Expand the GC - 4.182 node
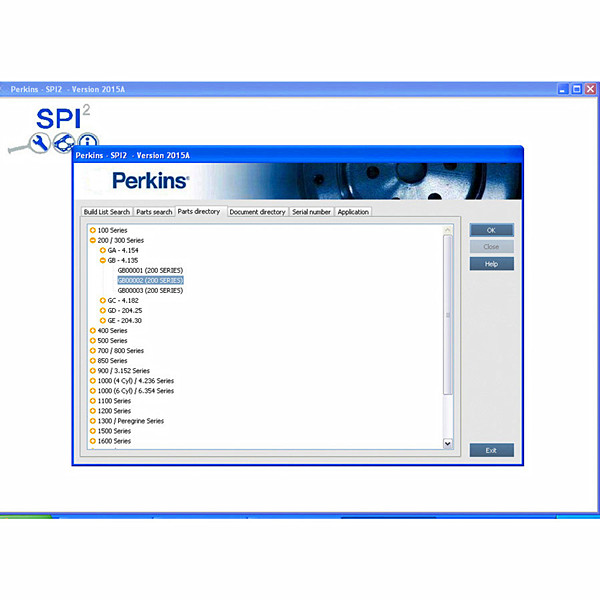 [x=102, y=300]
